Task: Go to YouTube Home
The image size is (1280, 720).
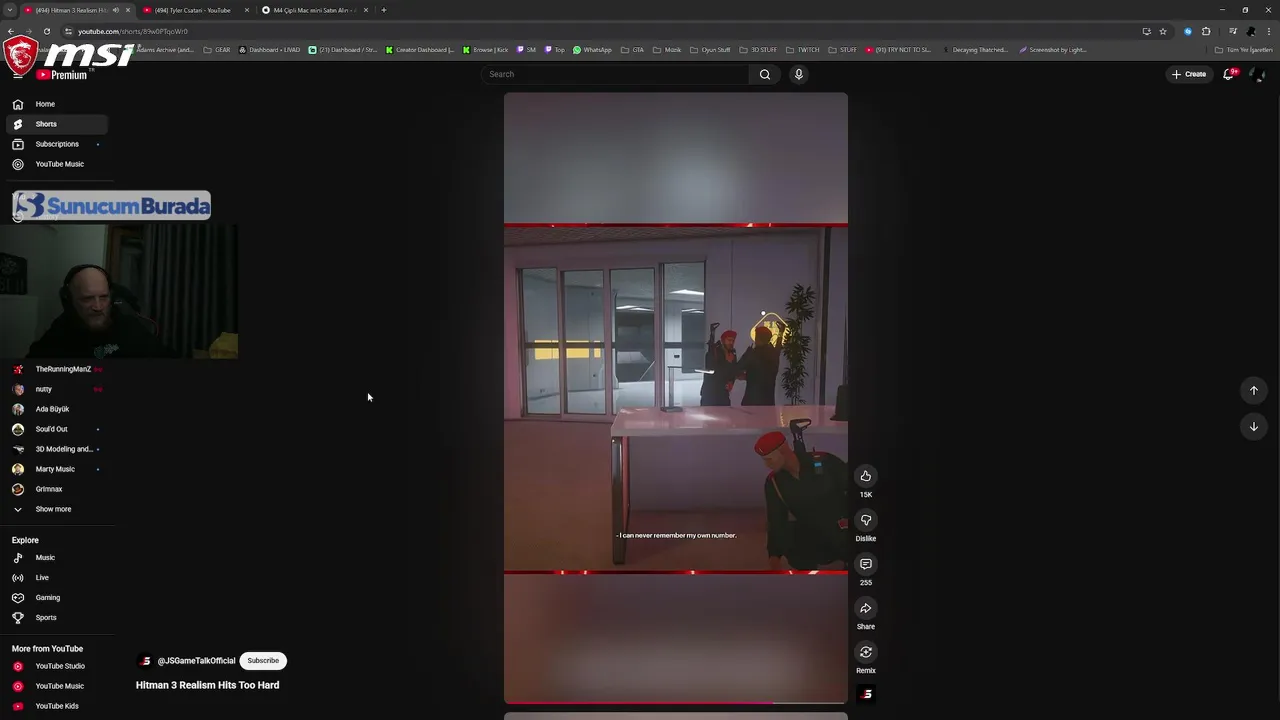Action: coord(45,104)
